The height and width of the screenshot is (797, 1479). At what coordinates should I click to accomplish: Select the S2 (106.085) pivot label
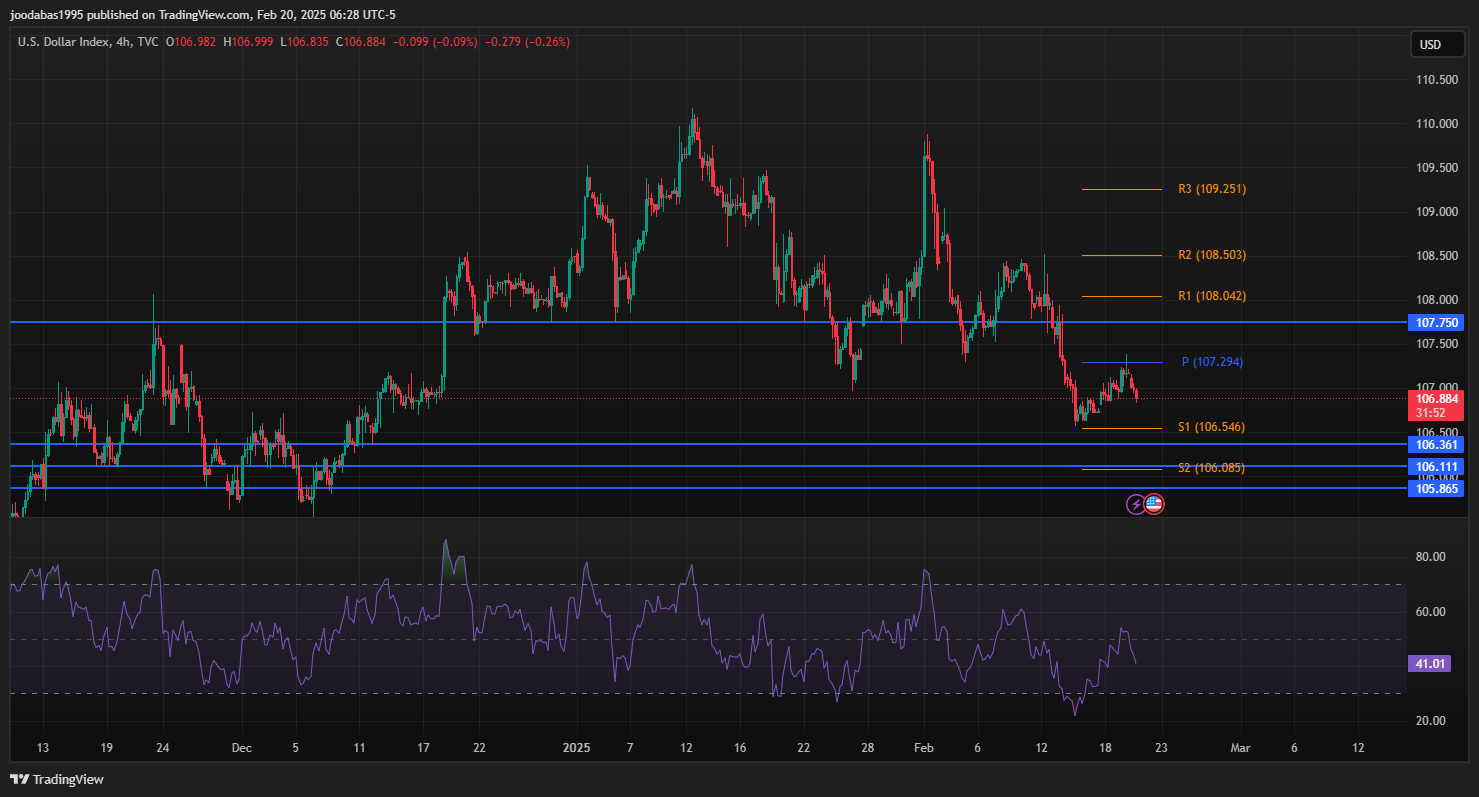coord(1211,467)
